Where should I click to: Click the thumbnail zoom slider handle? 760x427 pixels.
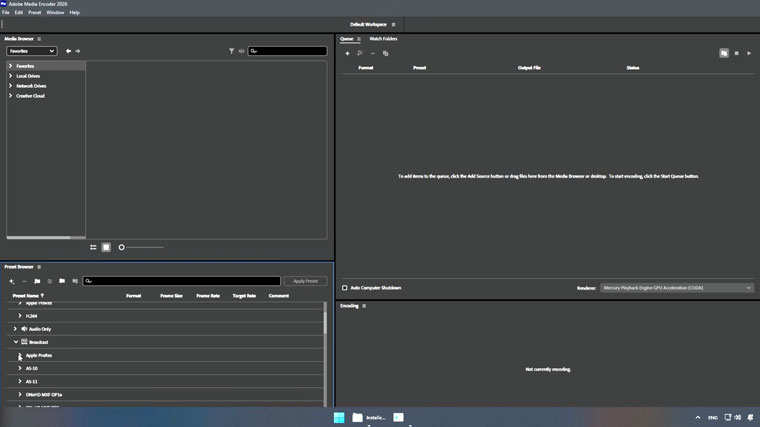tap(122, 247)
